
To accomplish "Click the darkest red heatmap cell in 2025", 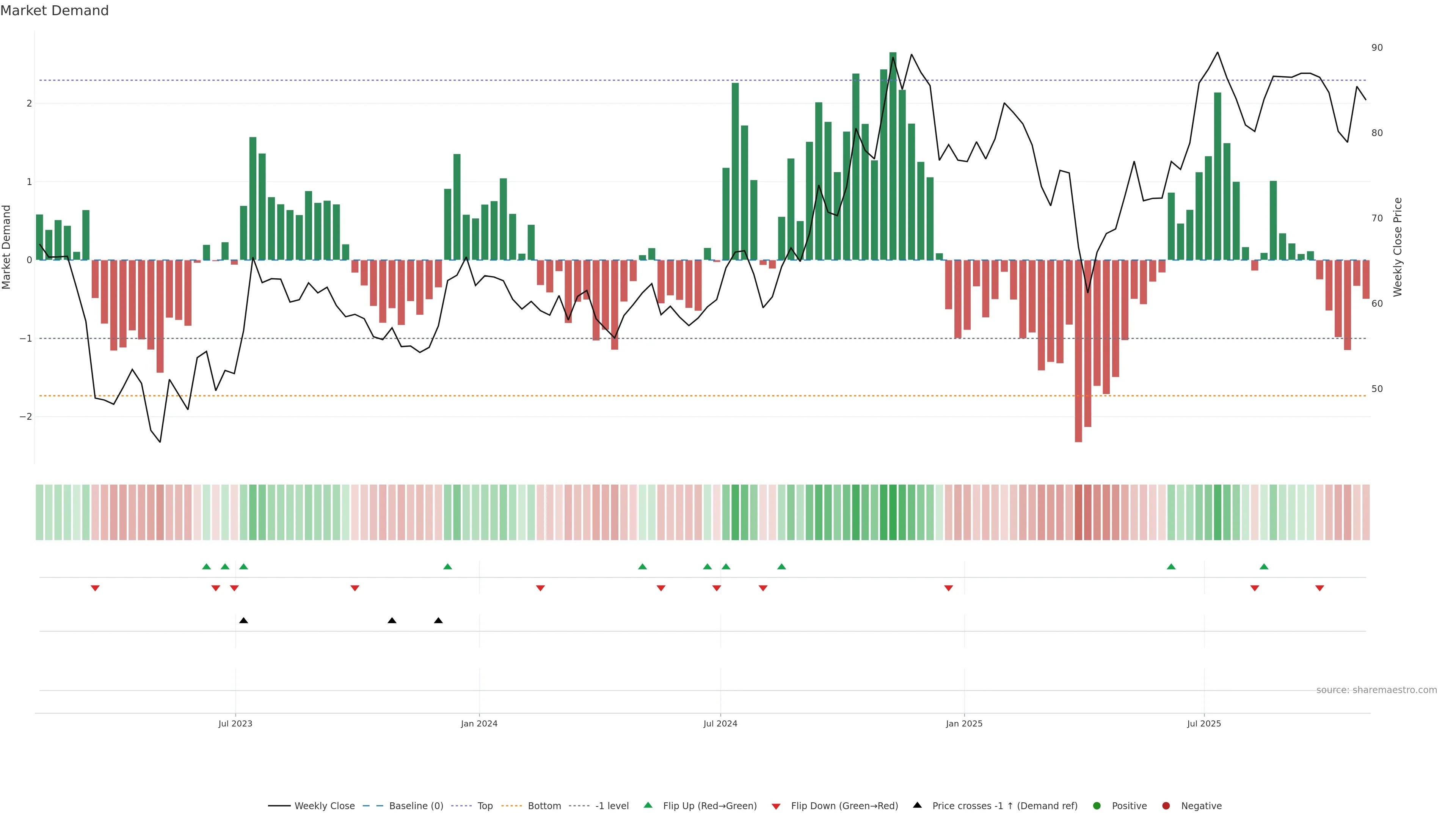I will (x=1078, y=512).
